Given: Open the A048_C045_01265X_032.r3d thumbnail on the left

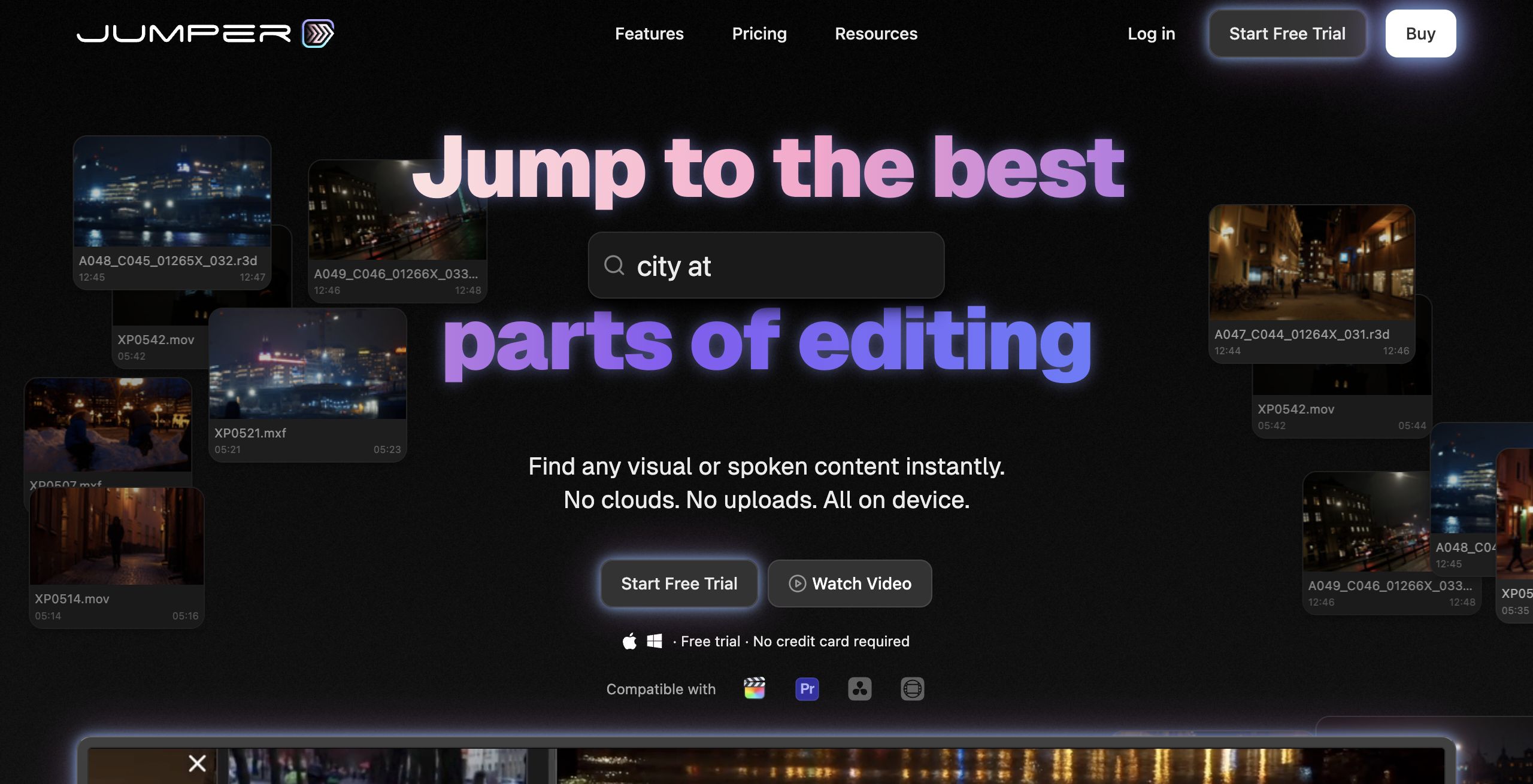Looking at the screenshot, I should pyautogui.click(x=172, y=192).
